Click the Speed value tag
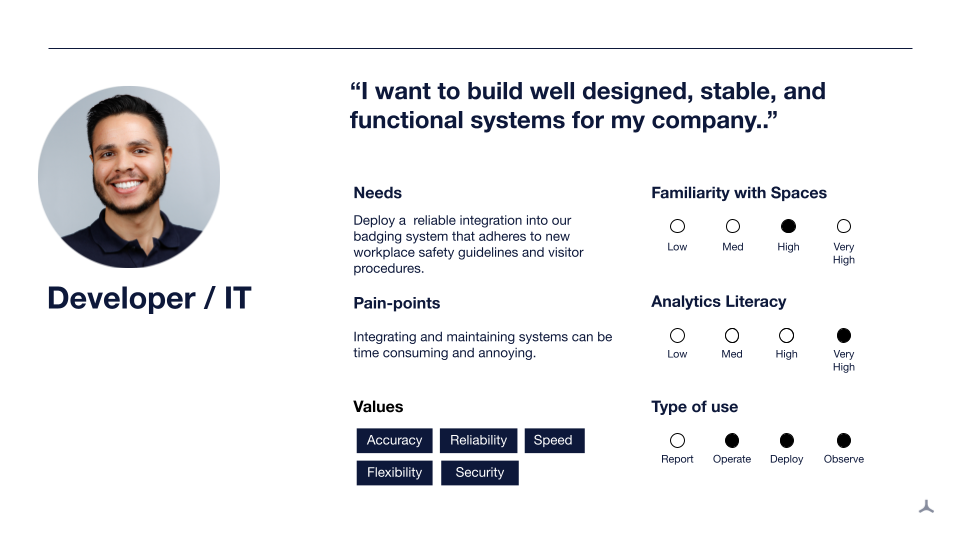This screenshot has height=540, width=960. tap(553, 441)
